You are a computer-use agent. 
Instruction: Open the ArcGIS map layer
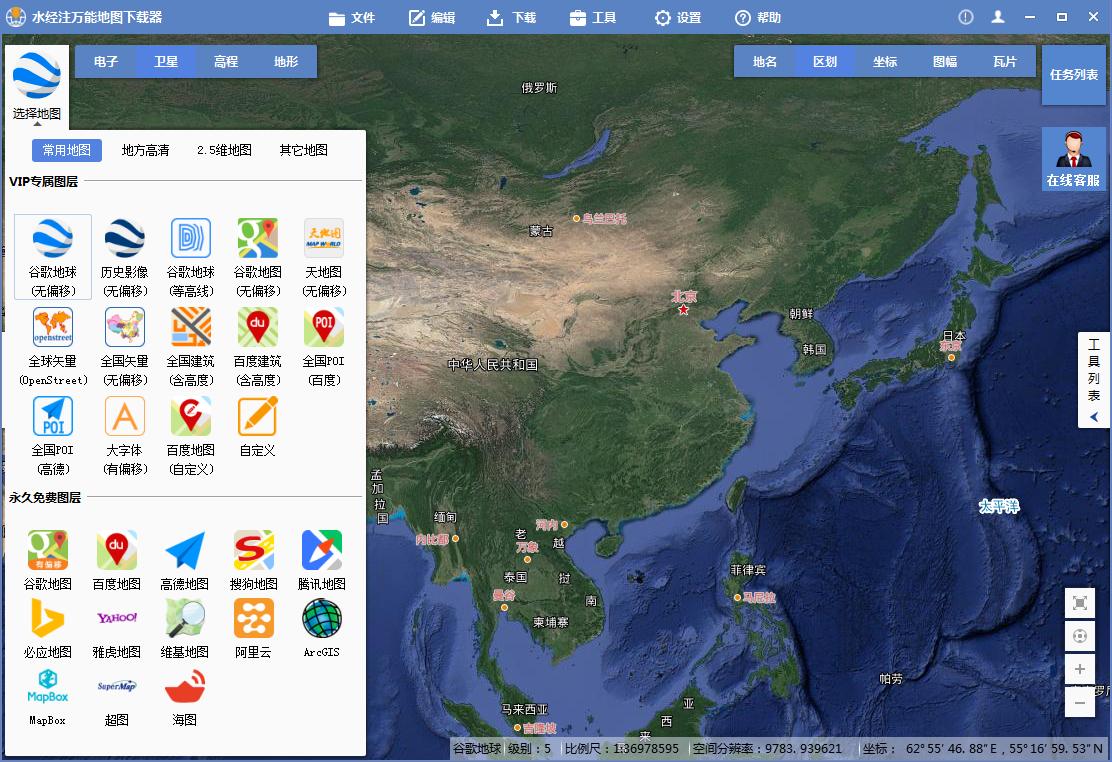click(x=321, y=625)
